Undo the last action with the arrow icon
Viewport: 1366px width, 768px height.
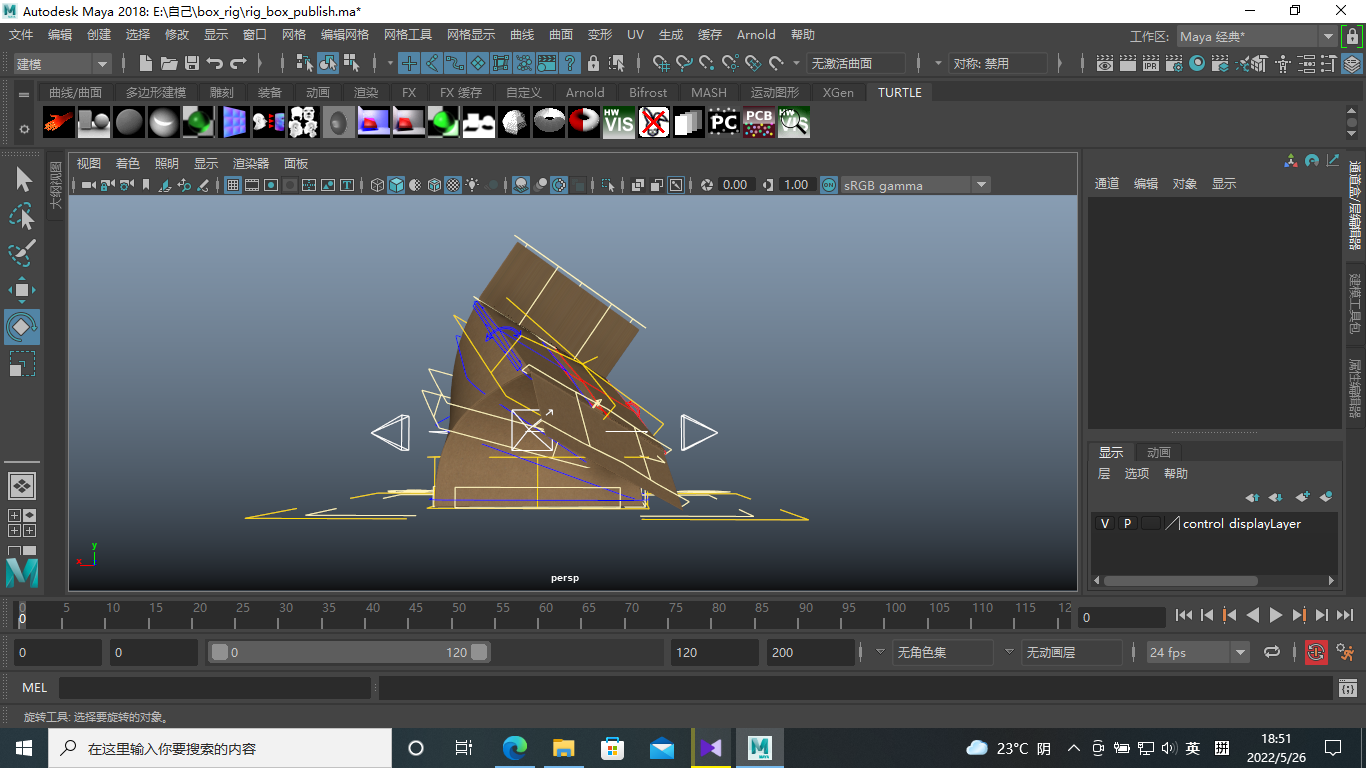tap(215, 63)
